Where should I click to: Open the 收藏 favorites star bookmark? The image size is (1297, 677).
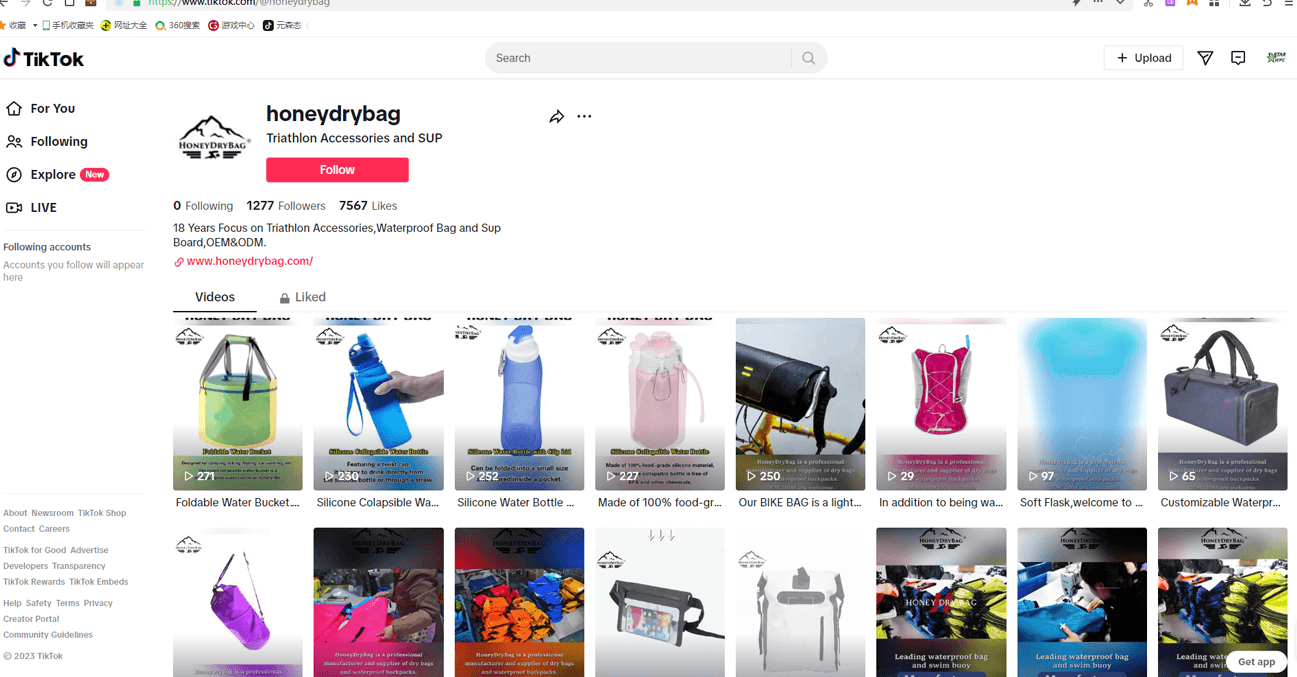point(14,25)
